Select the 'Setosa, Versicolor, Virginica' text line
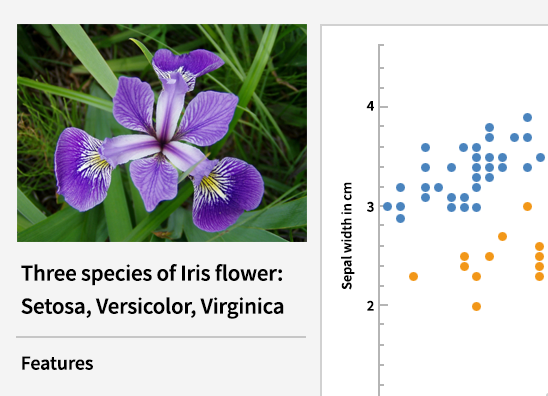Viewport: 548px width, 396px height. coord(152,307)
